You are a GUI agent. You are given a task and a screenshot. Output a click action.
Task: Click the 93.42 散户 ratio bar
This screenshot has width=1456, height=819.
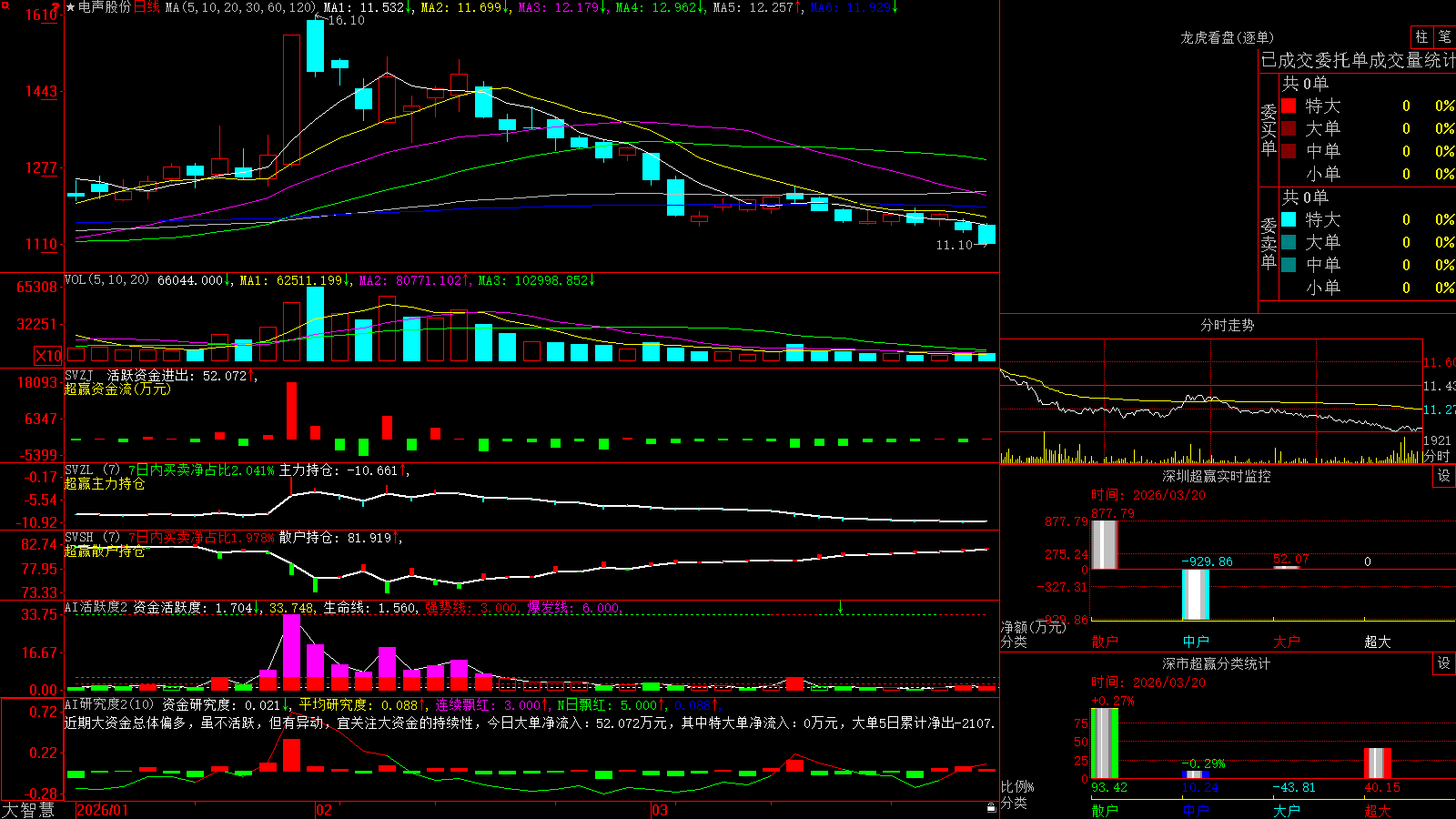1105,743
